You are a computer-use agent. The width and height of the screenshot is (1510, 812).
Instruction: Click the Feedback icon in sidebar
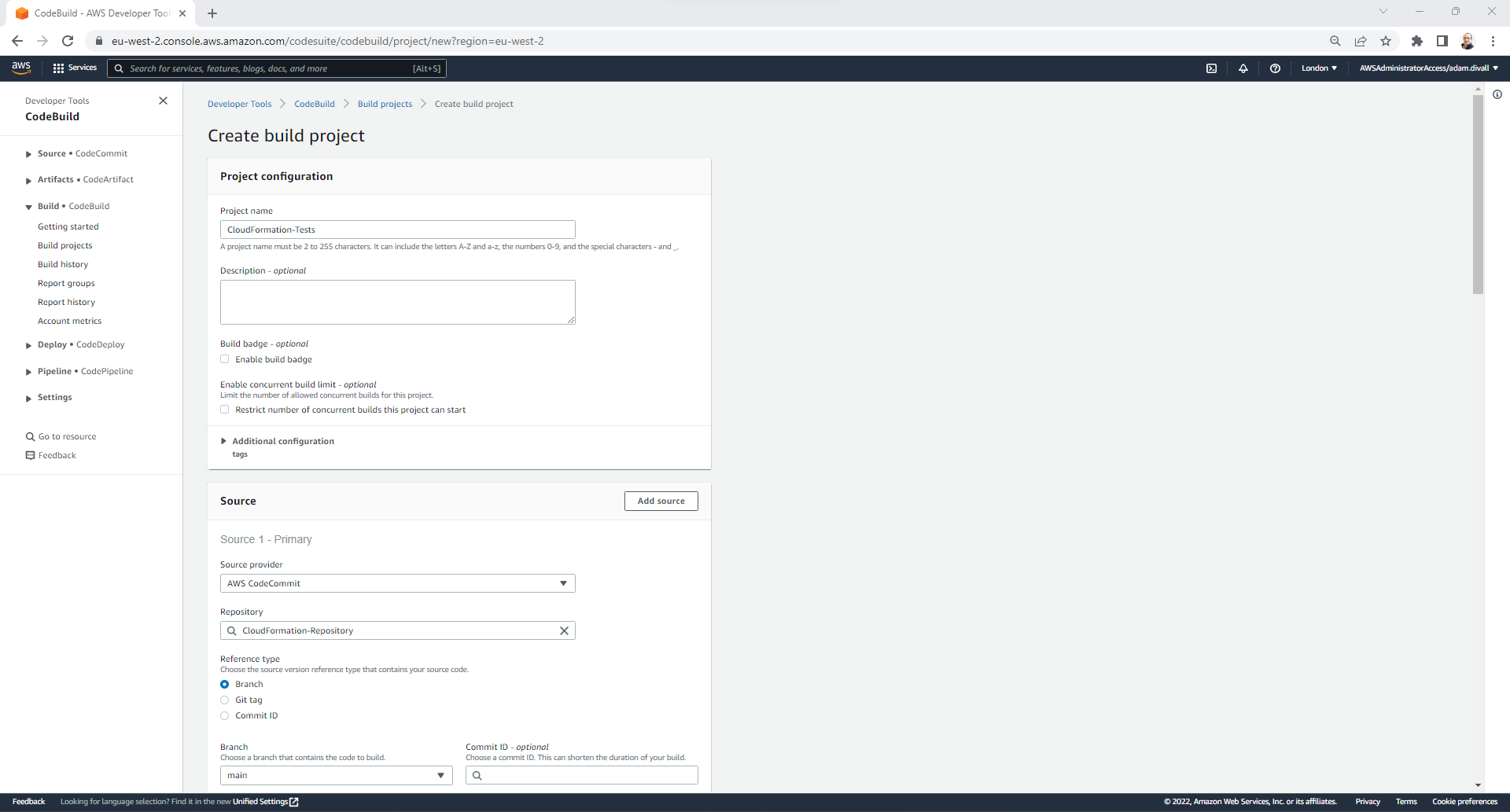point(30,455)
